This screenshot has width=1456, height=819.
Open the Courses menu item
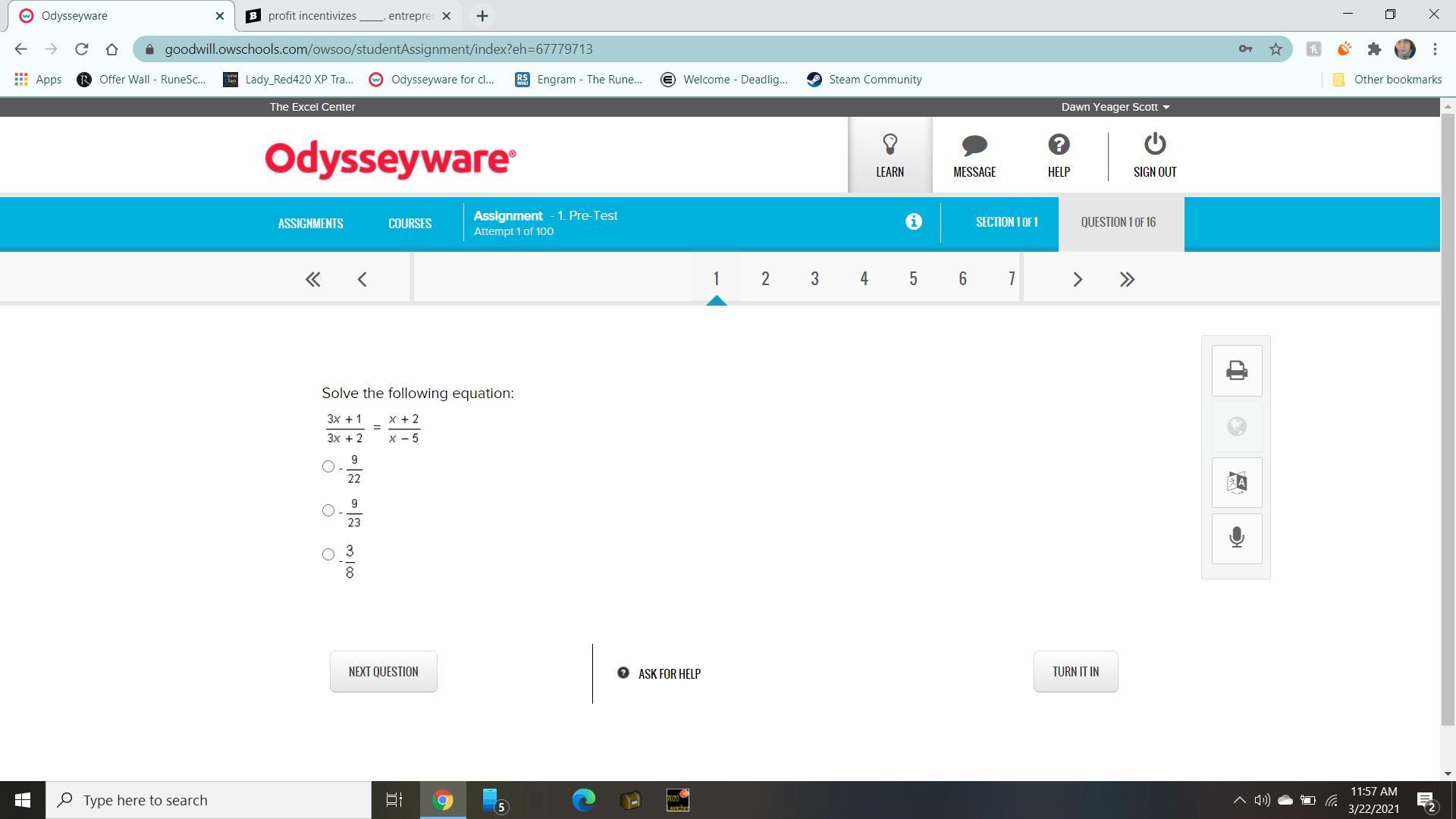(x=409, y=223)
